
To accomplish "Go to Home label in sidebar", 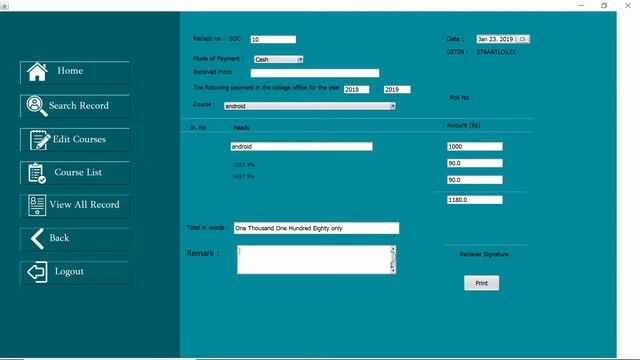I will 70,71.
